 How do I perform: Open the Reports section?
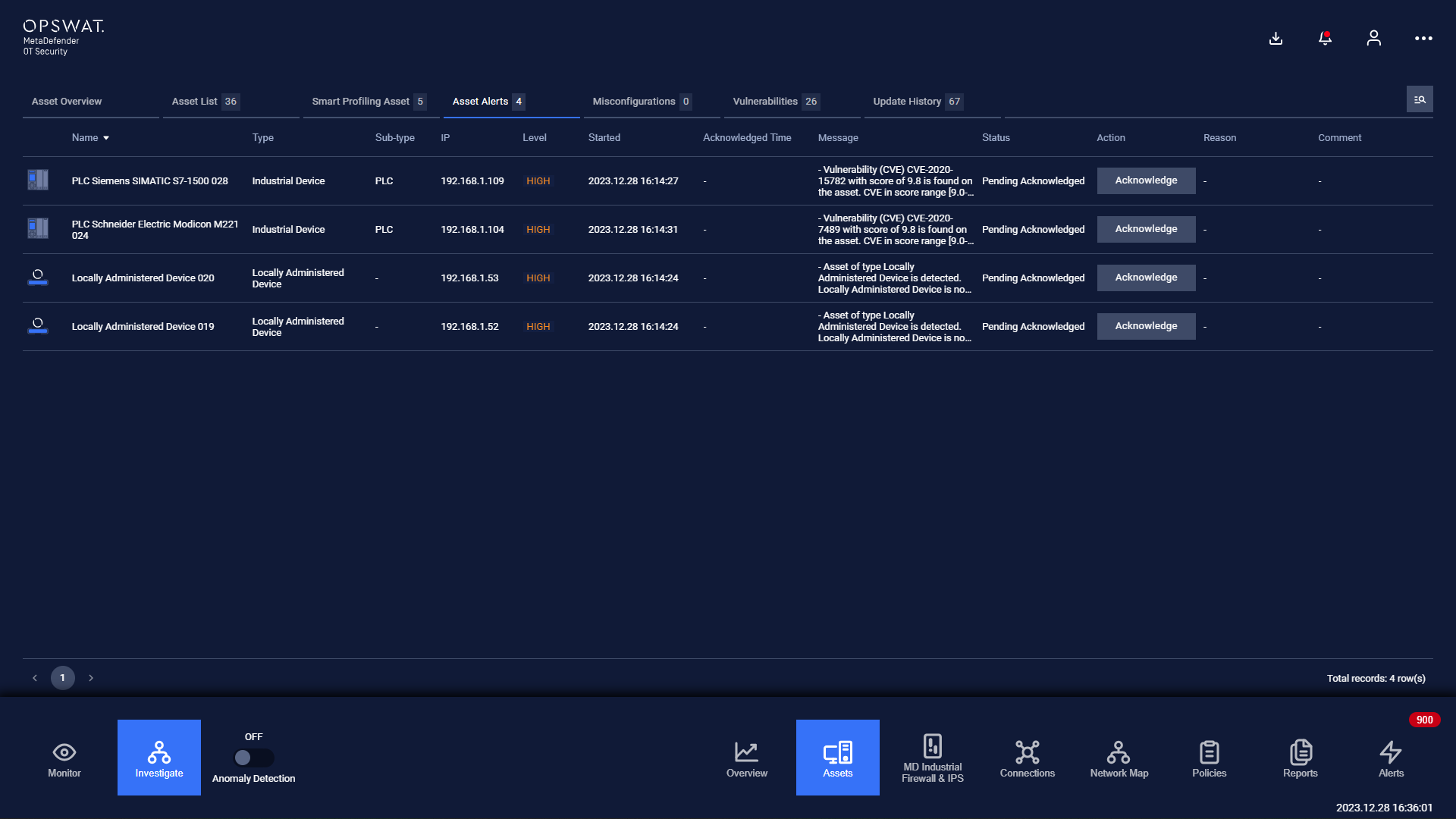[1301, 758]
